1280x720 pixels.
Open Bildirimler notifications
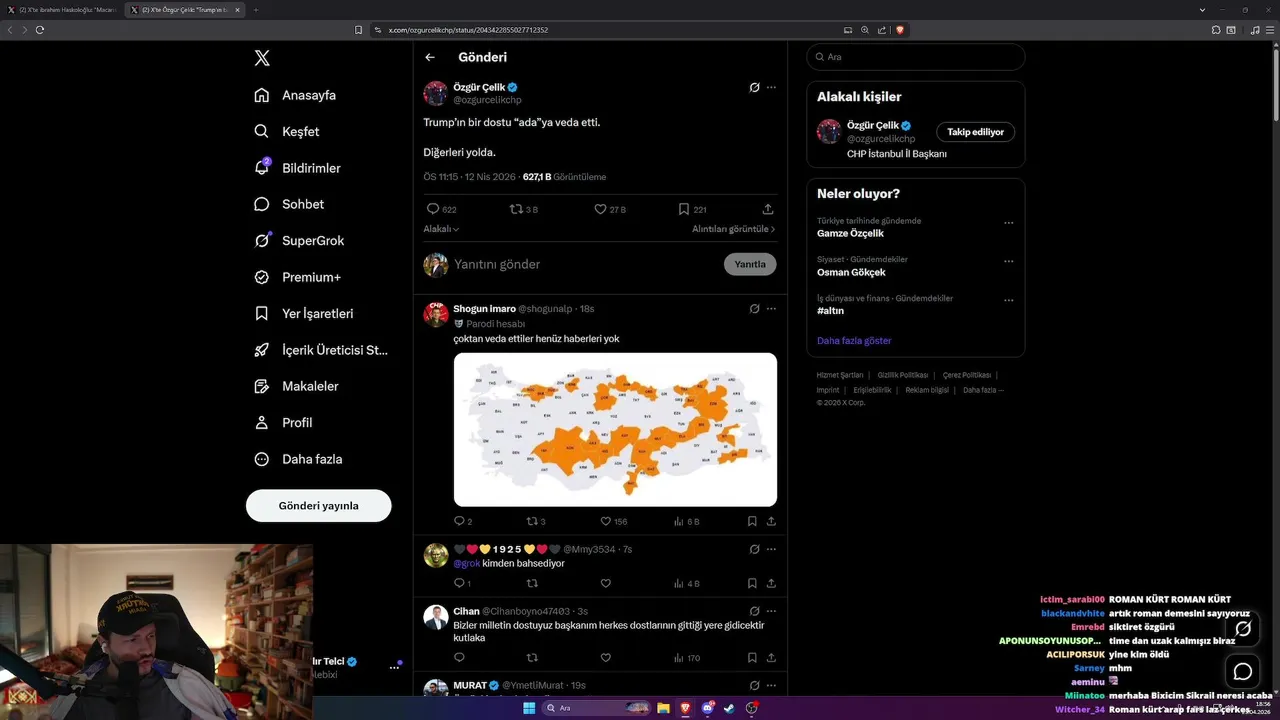[x=297, y=168]
